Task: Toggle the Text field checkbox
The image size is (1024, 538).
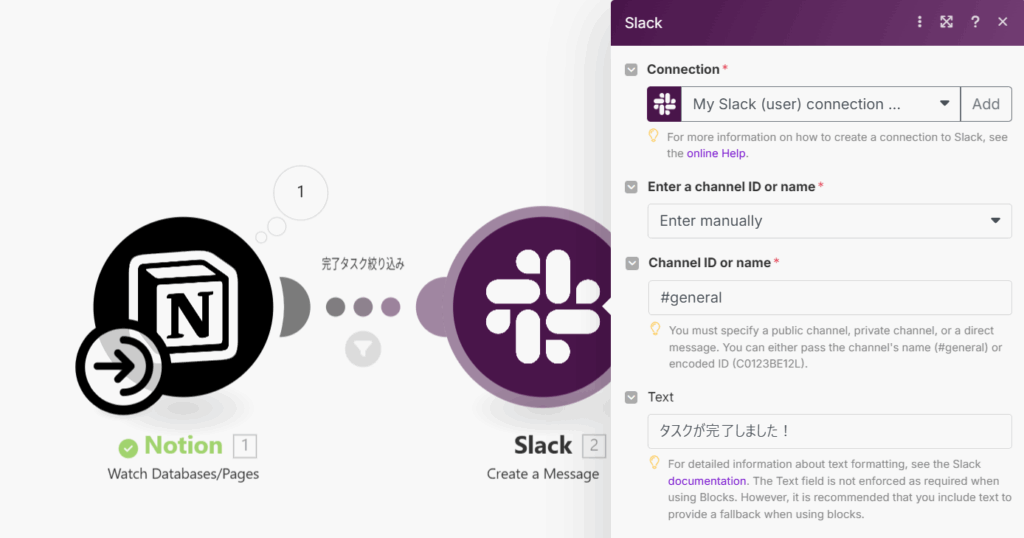Action: [x=631, y=397]
